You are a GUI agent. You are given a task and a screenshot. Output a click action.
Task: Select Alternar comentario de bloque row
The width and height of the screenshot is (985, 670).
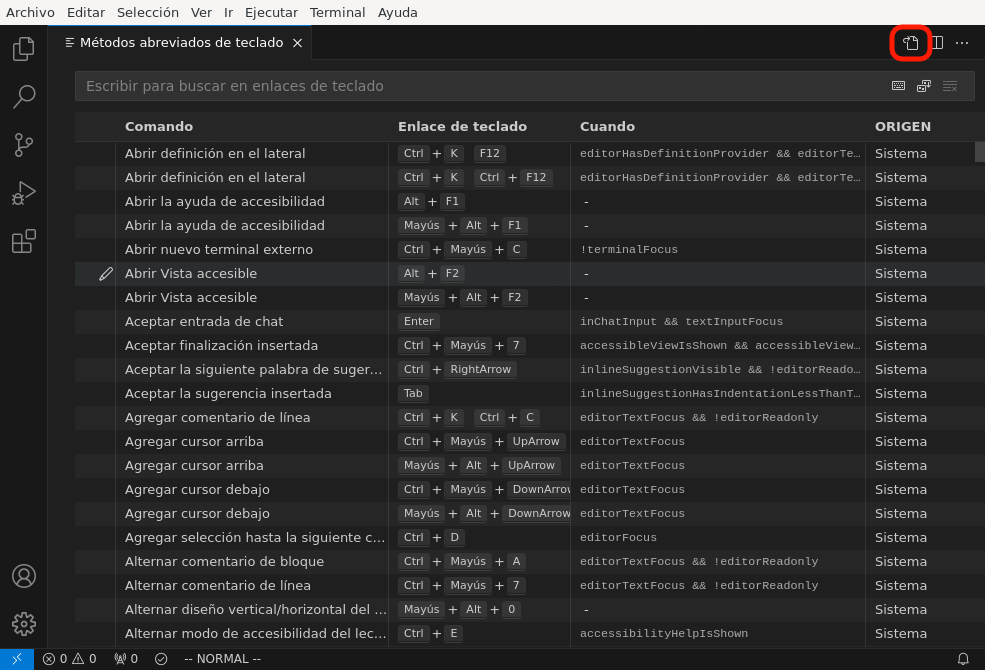coord(530,561)
